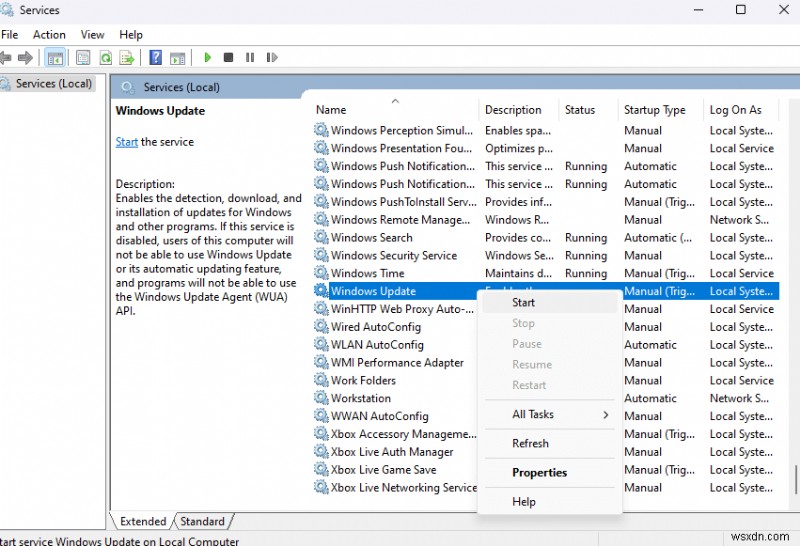
Task: Open the View menu
Action: (x=92, y=35)
